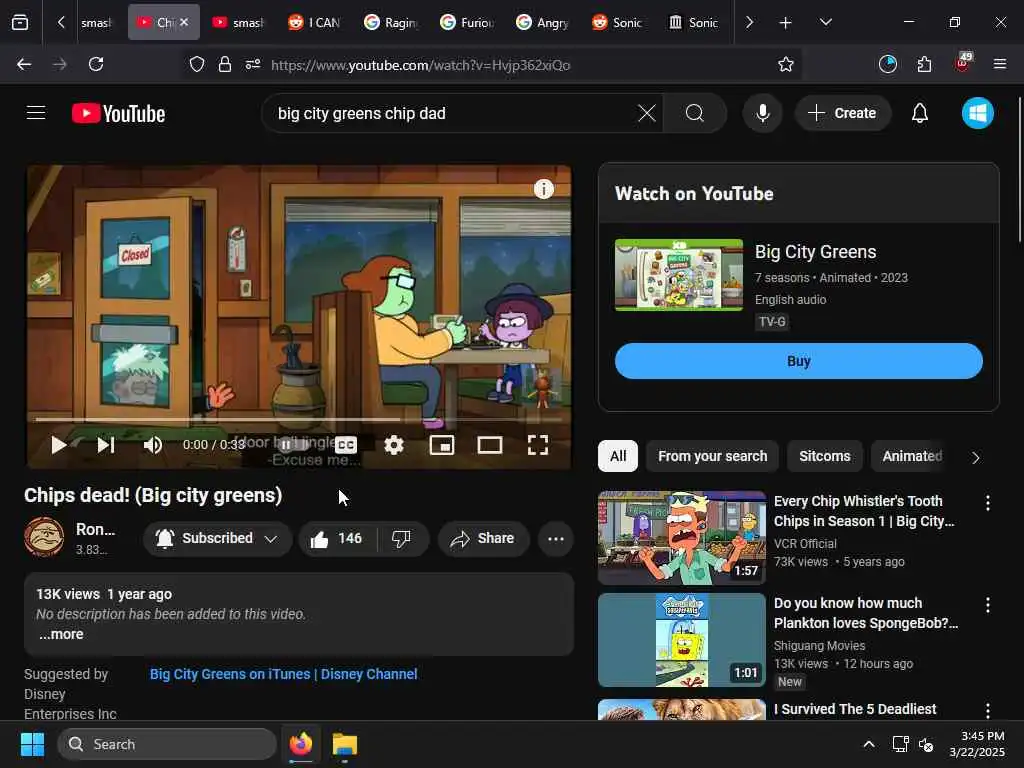Enable miniplayer mode

441,445
